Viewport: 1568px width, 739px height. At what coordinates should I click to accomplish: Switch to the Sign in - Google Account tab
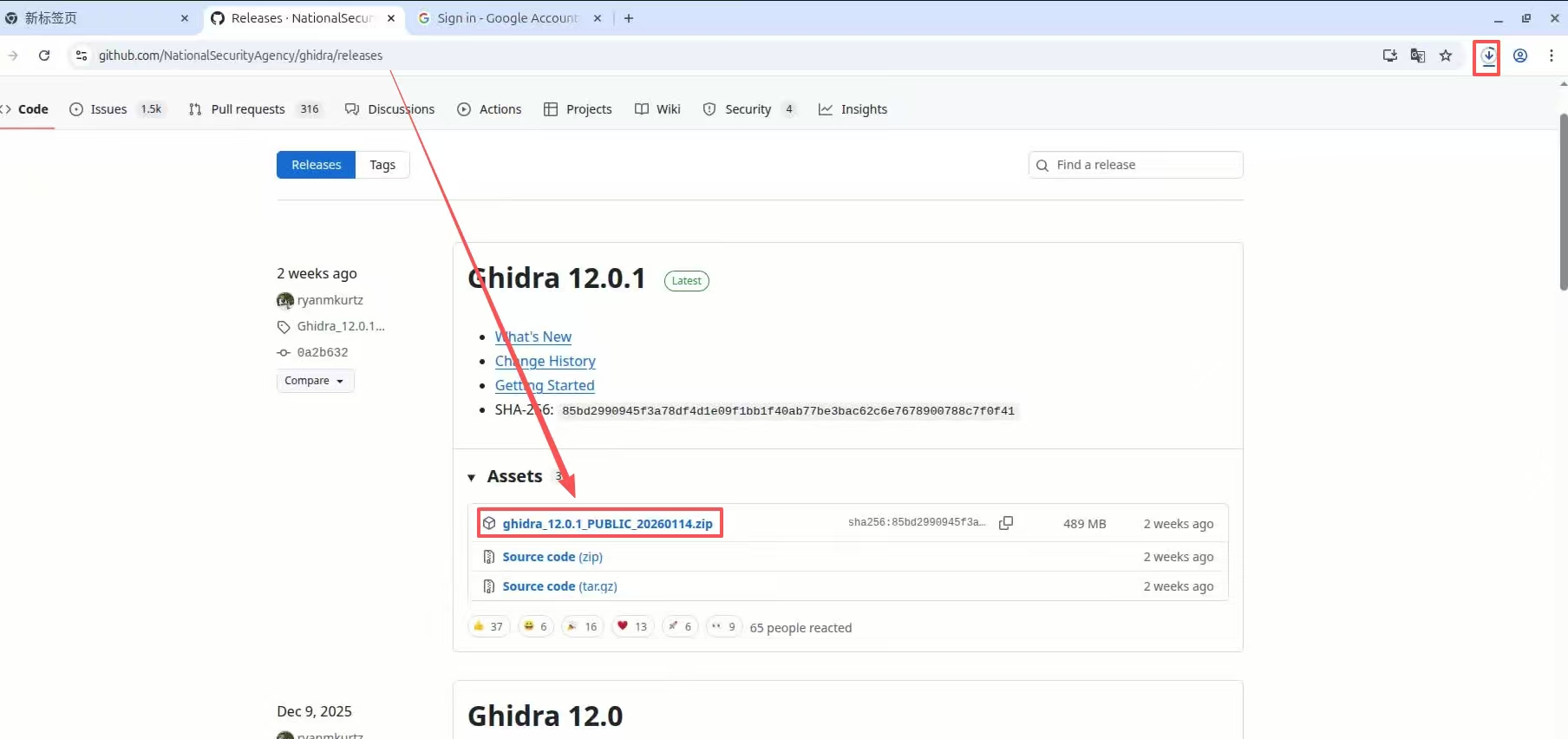[507, 18]
